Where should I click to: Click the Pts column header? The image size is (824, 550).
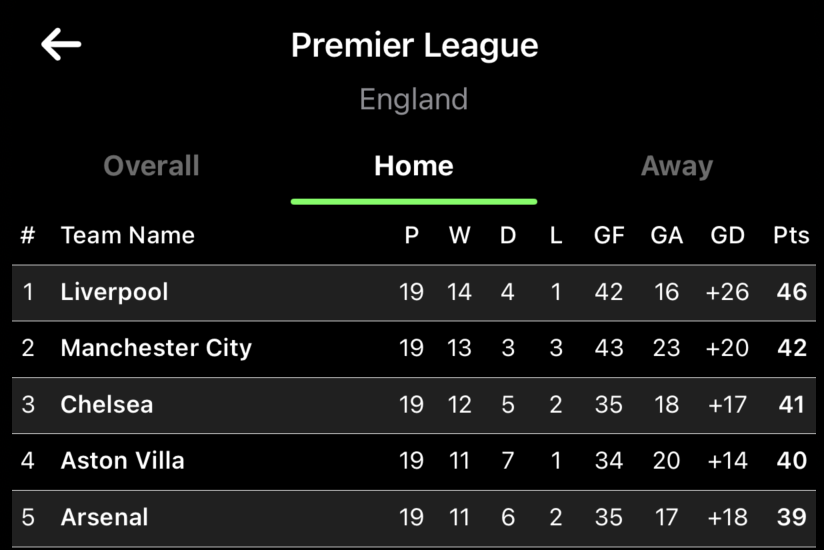click(x=791, y=236)
